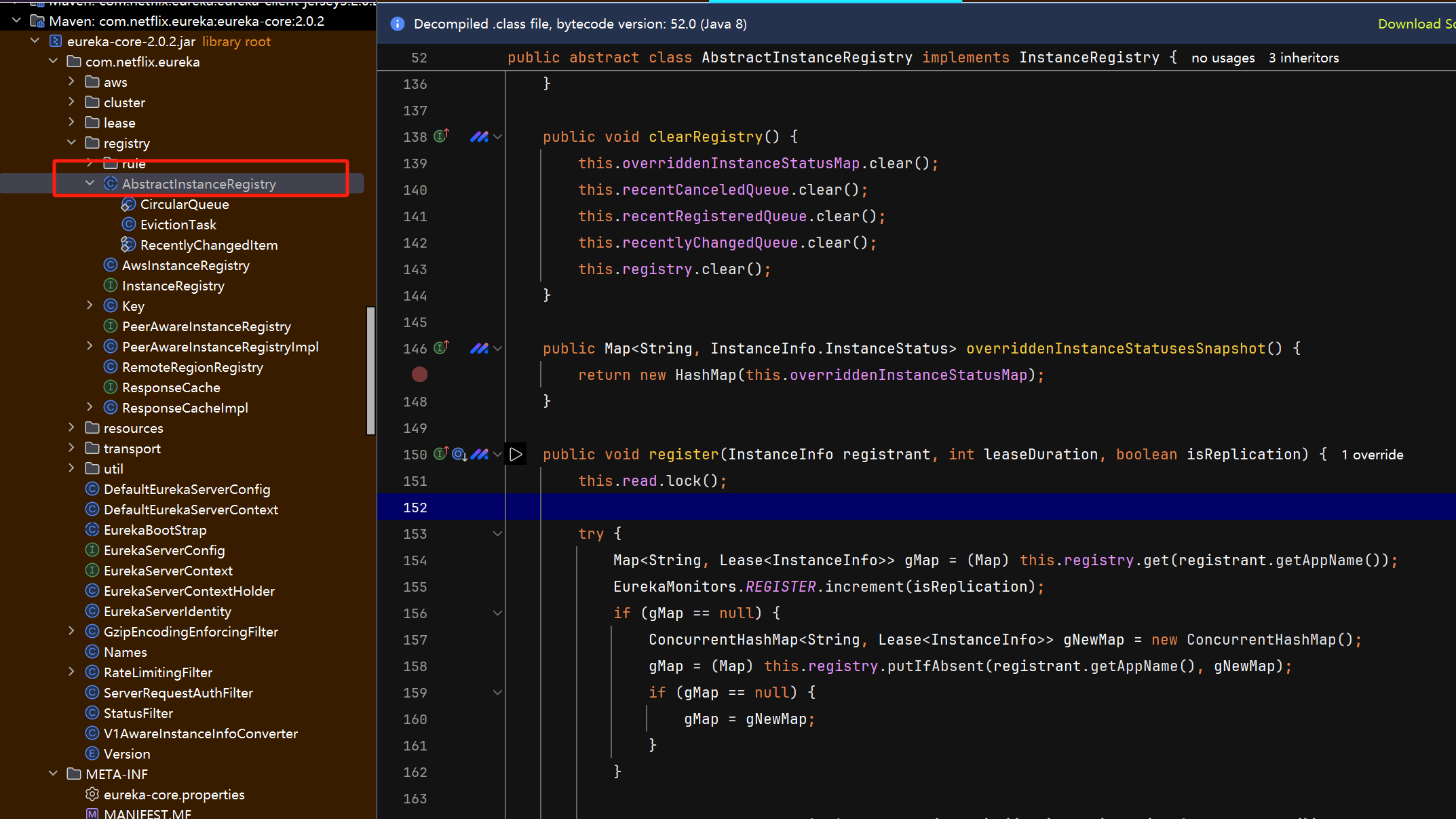The height and width of the screenshot is (819, 1456).
Task: Select the EvictionTask inner class
Action: 178,225
